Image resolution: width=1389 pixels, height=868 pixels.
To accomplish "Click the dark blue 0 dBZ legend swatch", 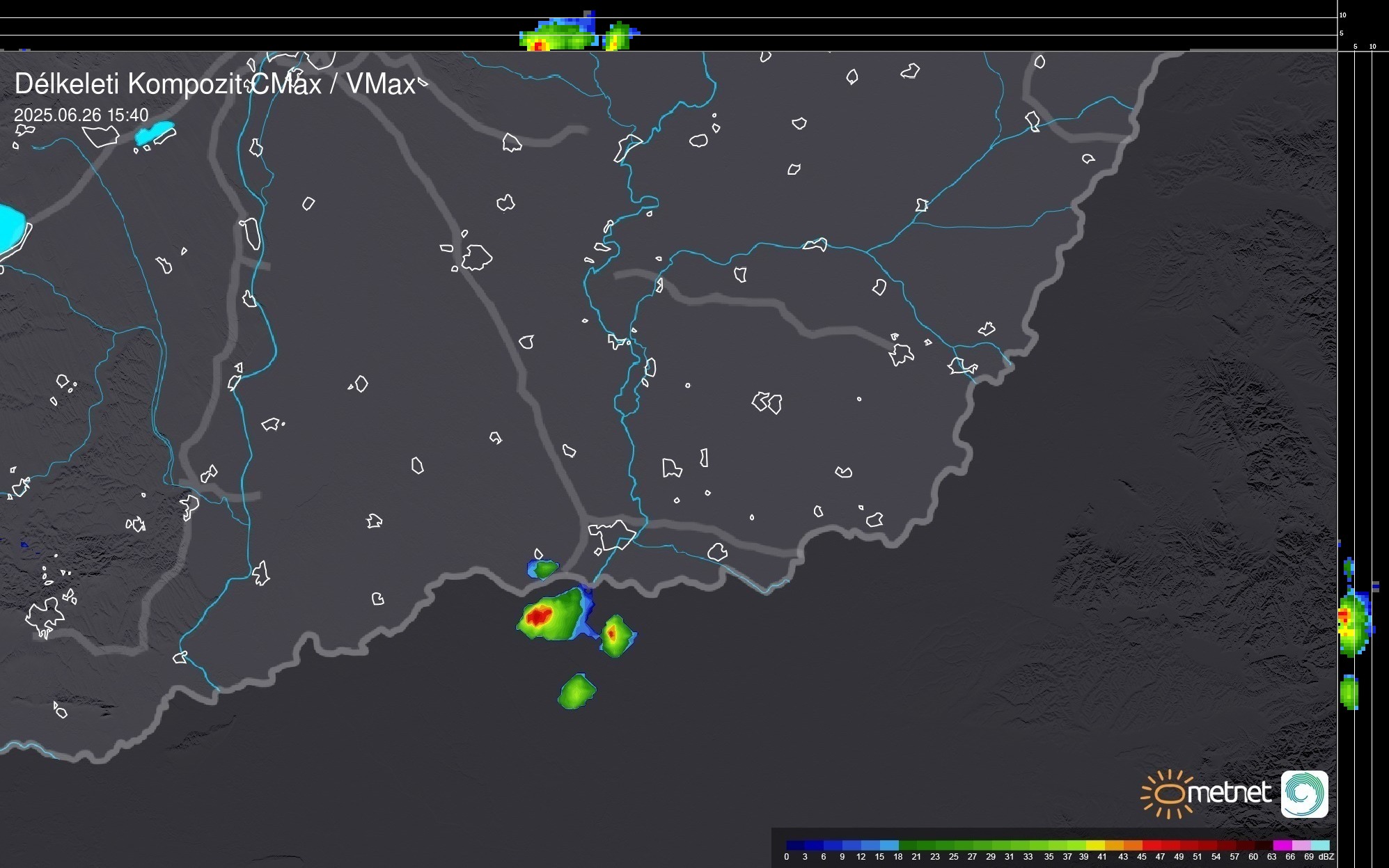I will pyautogui.click(x=795, y=845).
